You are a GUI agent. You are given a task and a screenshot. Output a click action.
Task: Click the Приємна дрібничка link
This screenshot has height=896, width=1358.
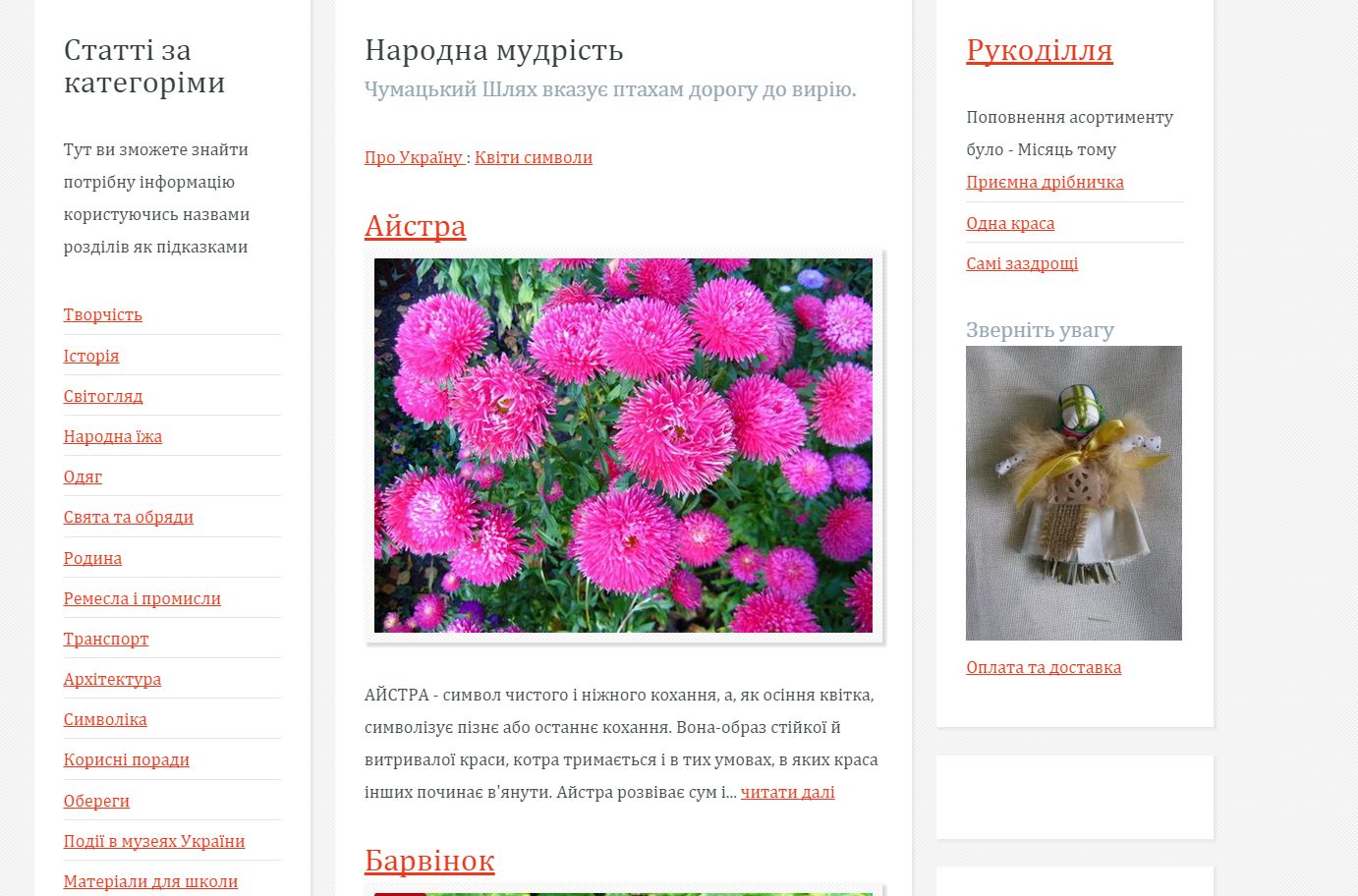pyautogui.click(x=1045, y=182)
